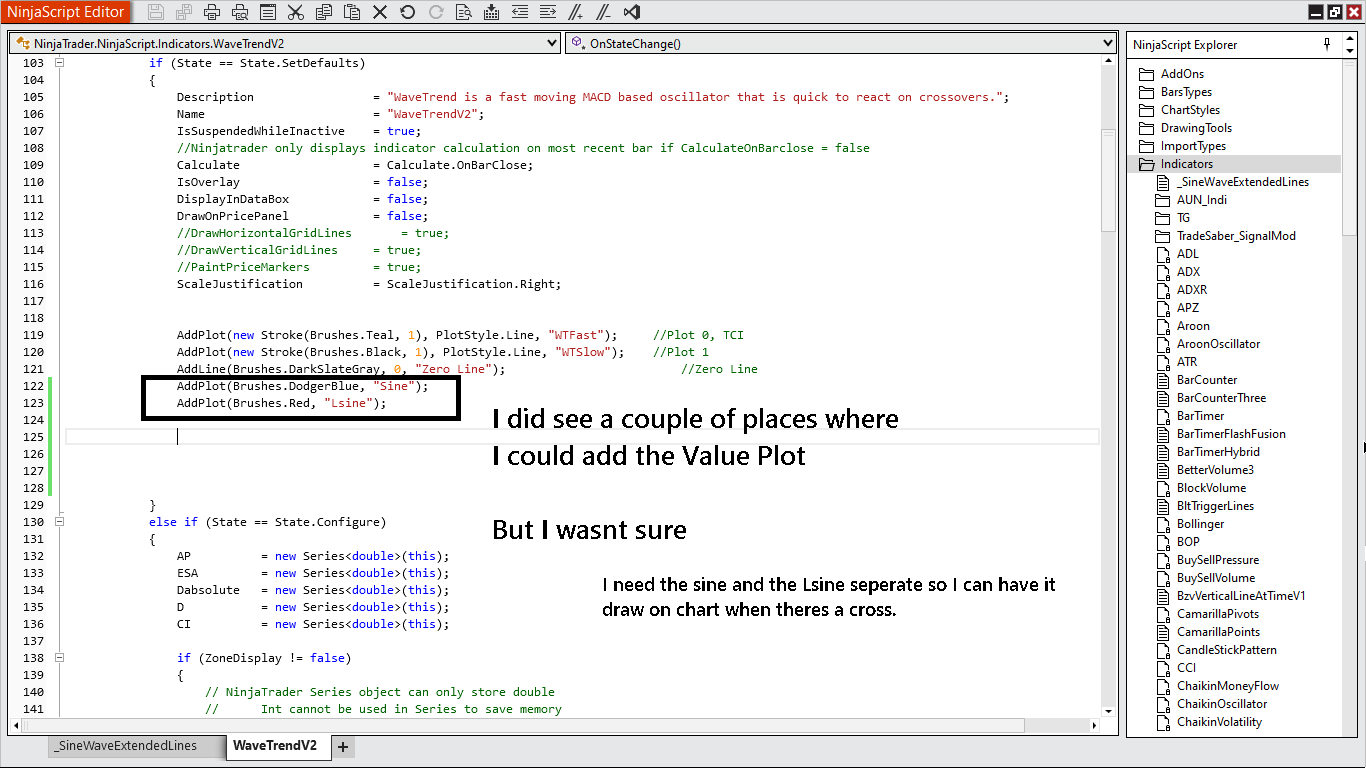Click the Delete (X) toolbar icon

(x=380, y=12)
